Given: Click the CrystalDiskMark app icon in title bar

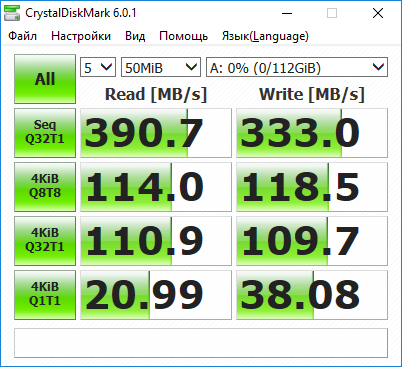Looking at the screenshot, I should pyautogui.click(x=12, y=13).
